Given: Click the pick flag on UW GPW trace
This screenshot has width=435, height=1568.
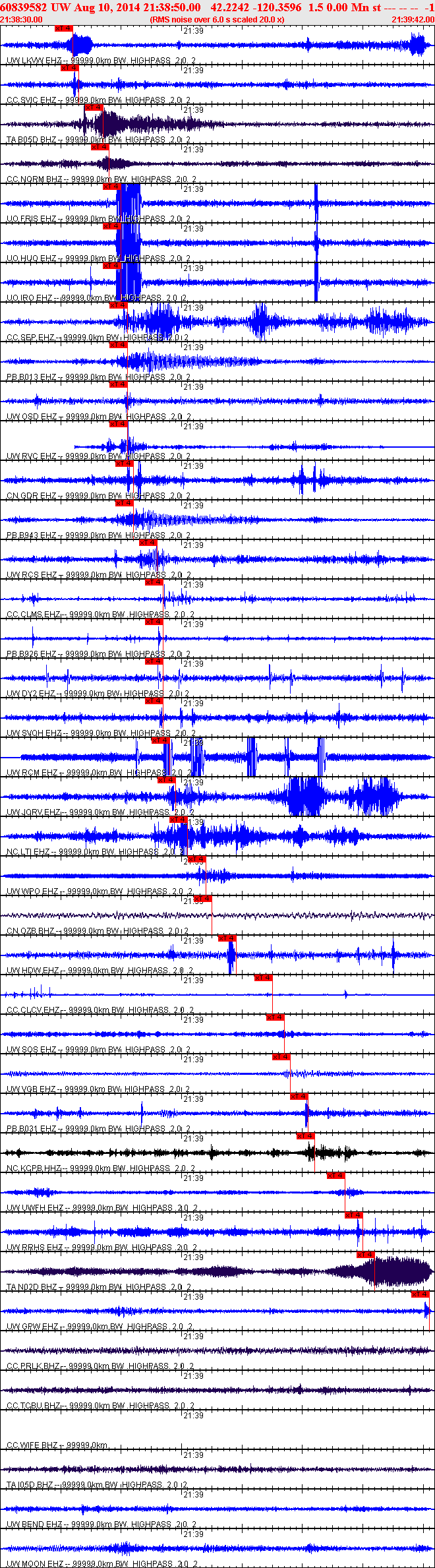Looking at the screenshot, I should point(420,1294).
